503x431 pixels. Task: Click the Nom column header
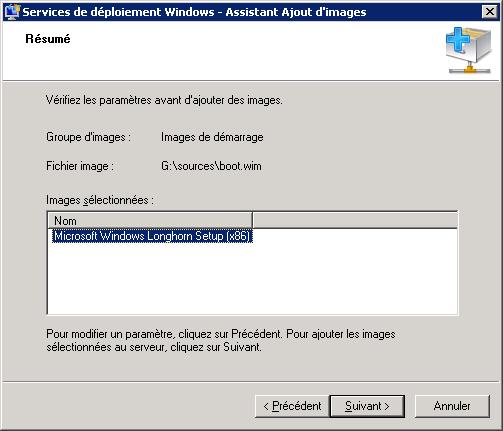pos(150,220)
